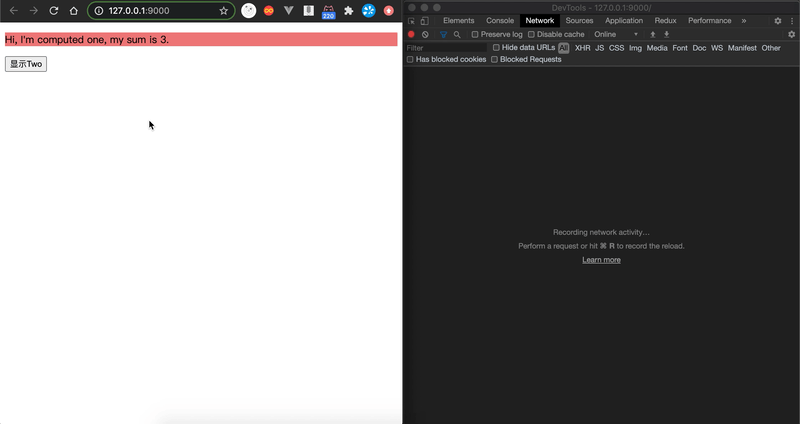Click the bookmark-shaped extension icon
The height and width of the screenshot is (424, 800).
[x=309, y=11]
